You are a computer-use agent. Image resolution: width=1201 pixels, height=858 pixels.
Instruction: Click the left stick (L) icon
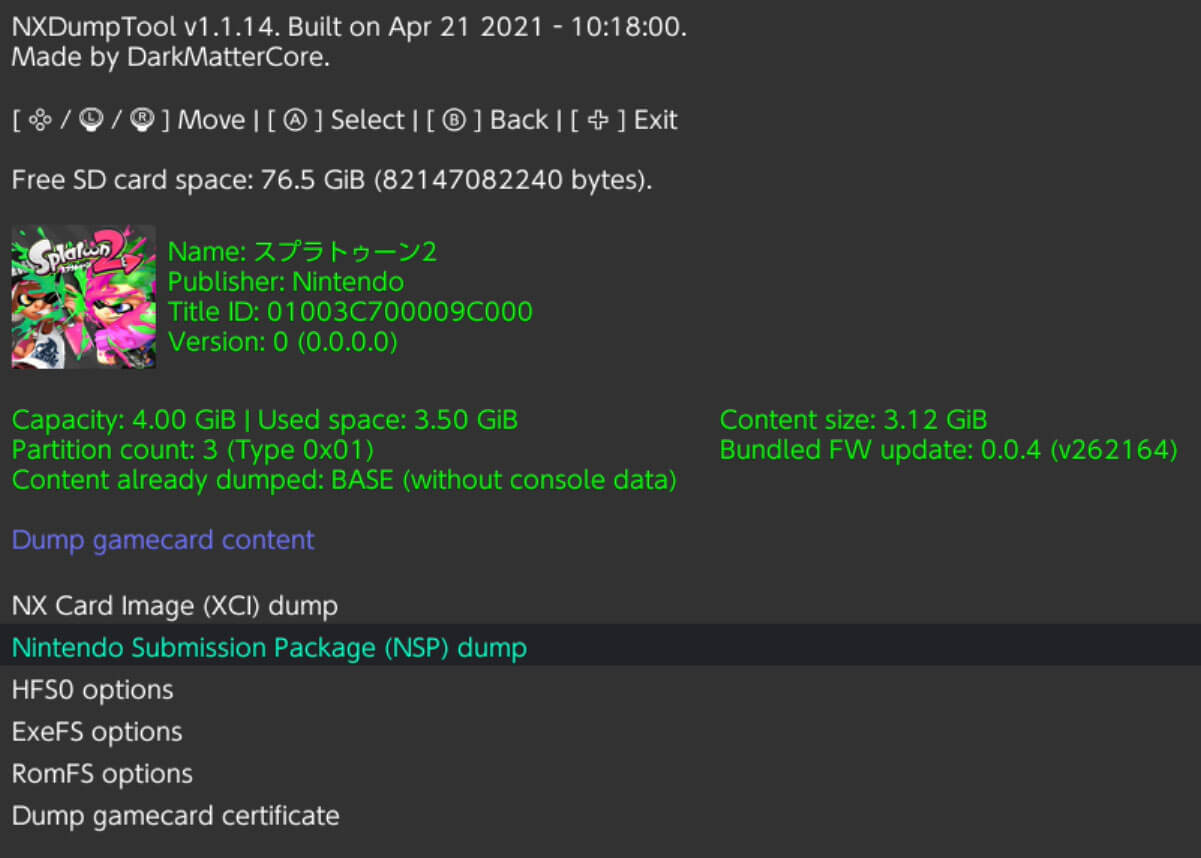click(91, 121)
